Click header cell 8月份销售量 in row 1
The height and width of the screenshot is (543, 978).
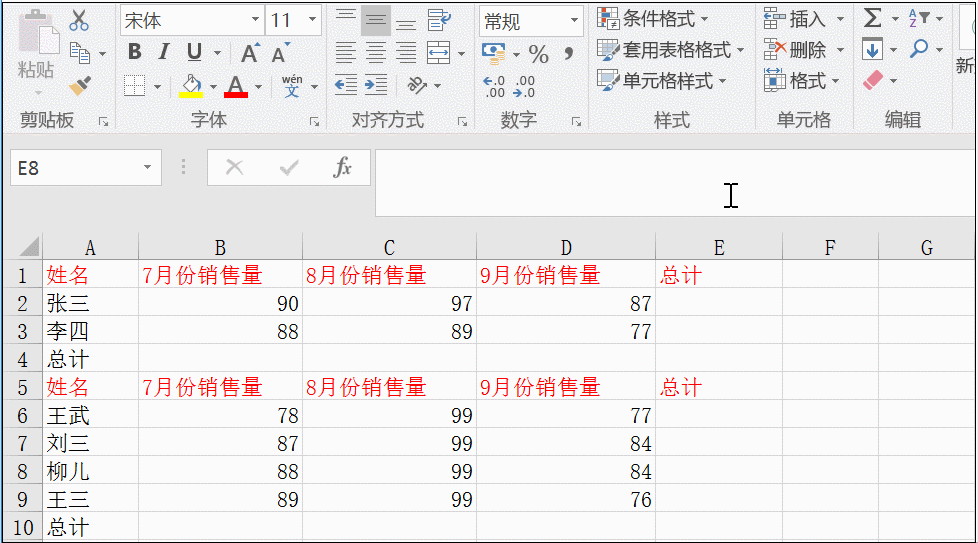[389, 275]
